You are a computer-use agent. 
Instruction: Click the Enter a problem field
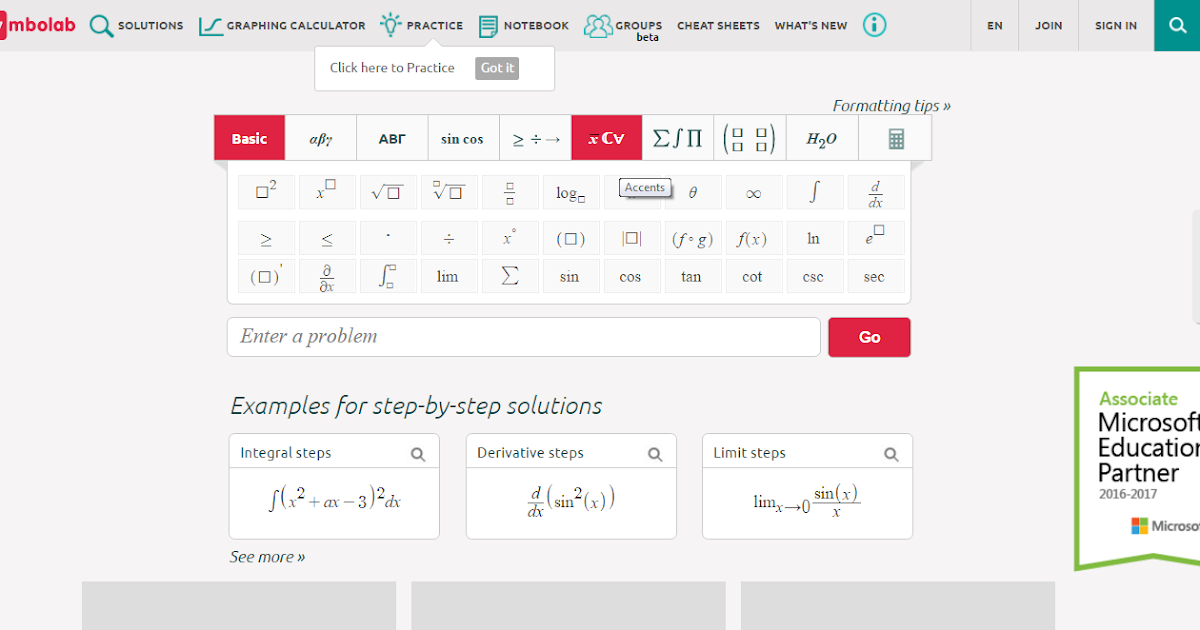(524, 336)
